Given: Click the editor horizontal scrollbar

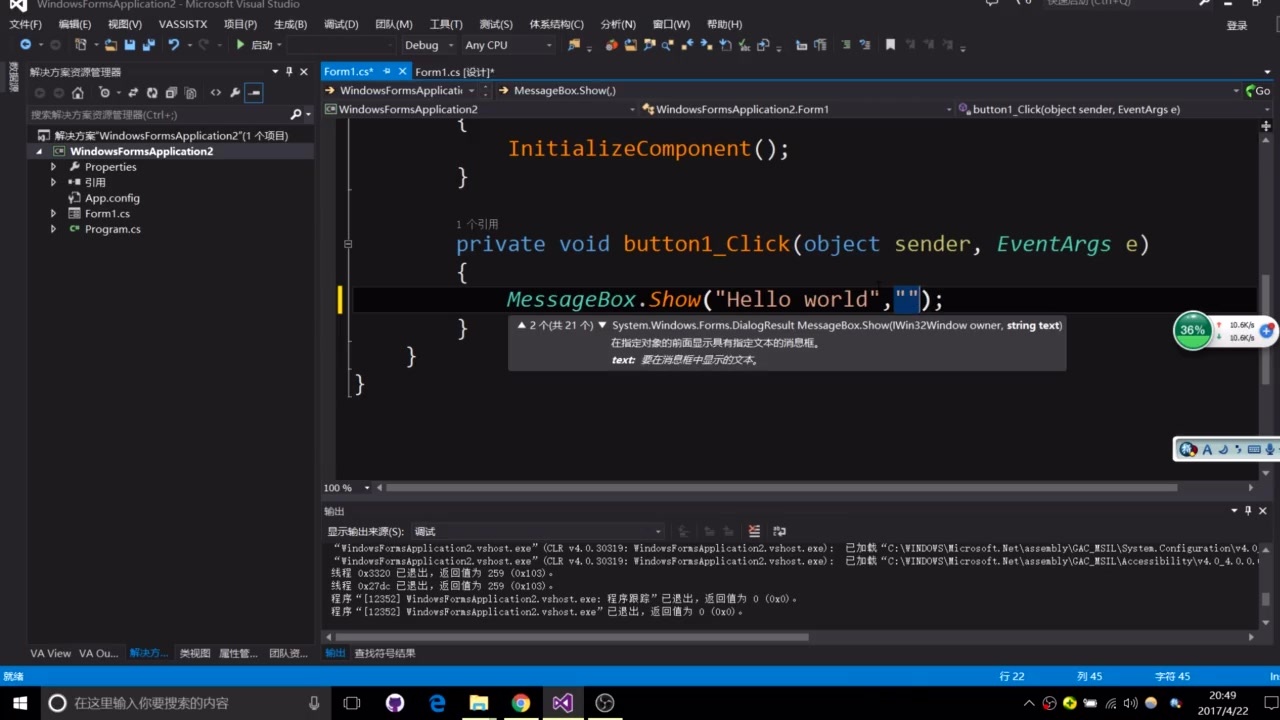Looking at the screenshot, I should tap(780, 488).
